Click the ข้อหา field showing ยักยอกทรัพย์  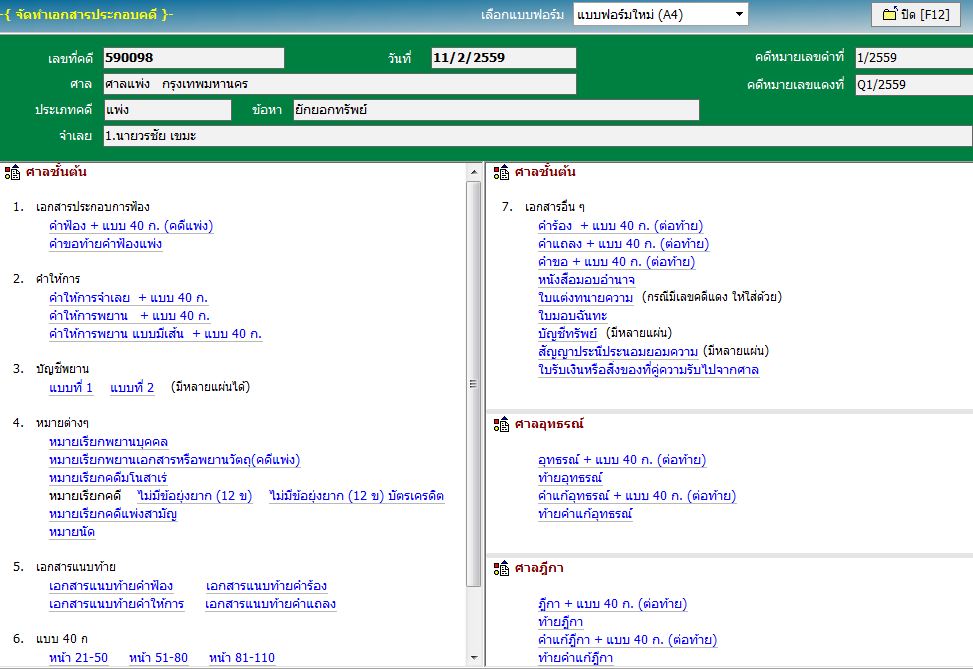pyautogui.click(x=496, y=110)
